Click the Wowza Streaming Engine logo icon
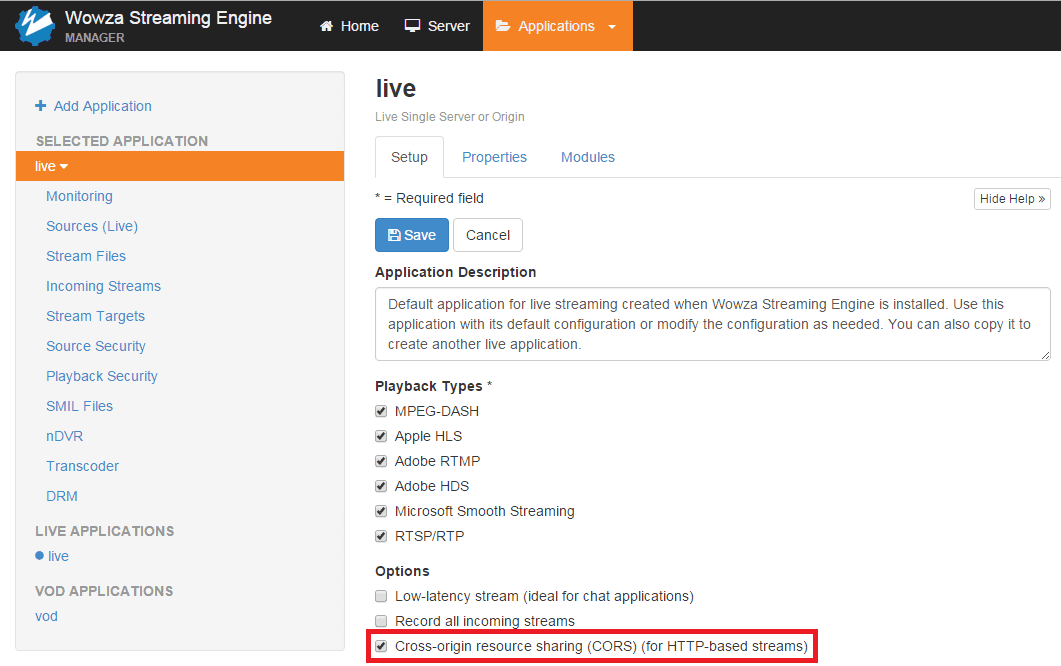 click(35, 26)
